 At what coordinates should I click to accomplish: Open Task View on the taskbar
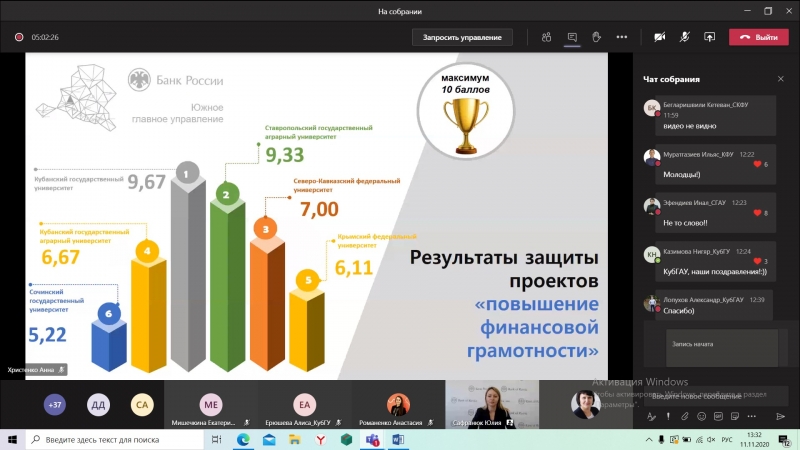click(216, 439)
